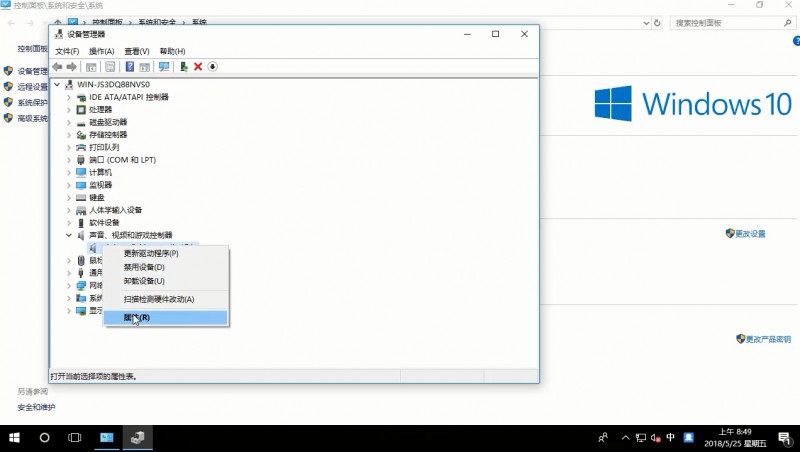Click the status bar text 打开当前选择项的属性表

93,376
